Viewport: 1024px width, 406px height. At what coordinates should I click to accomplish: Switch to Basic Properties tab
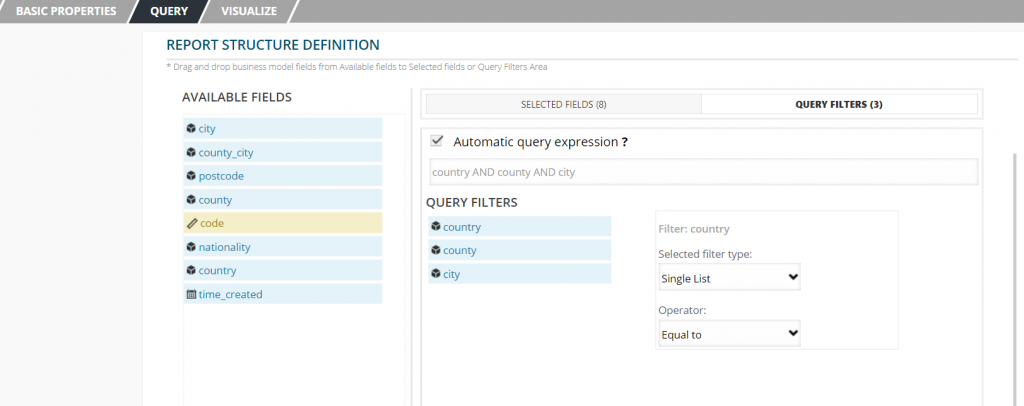[66, 11]
